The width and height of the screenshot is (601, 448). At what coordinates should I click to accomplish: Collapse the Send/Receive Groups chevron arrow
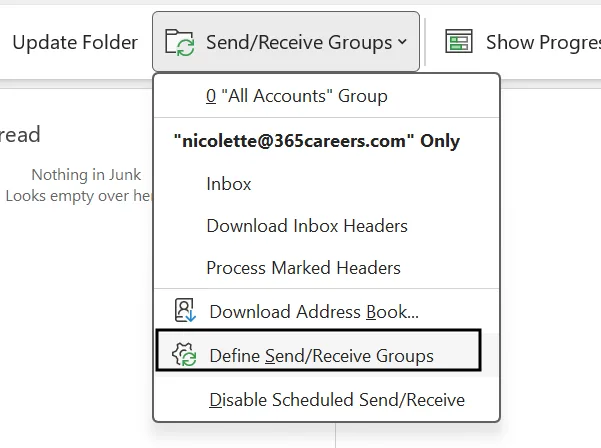[x=402, y=41]
